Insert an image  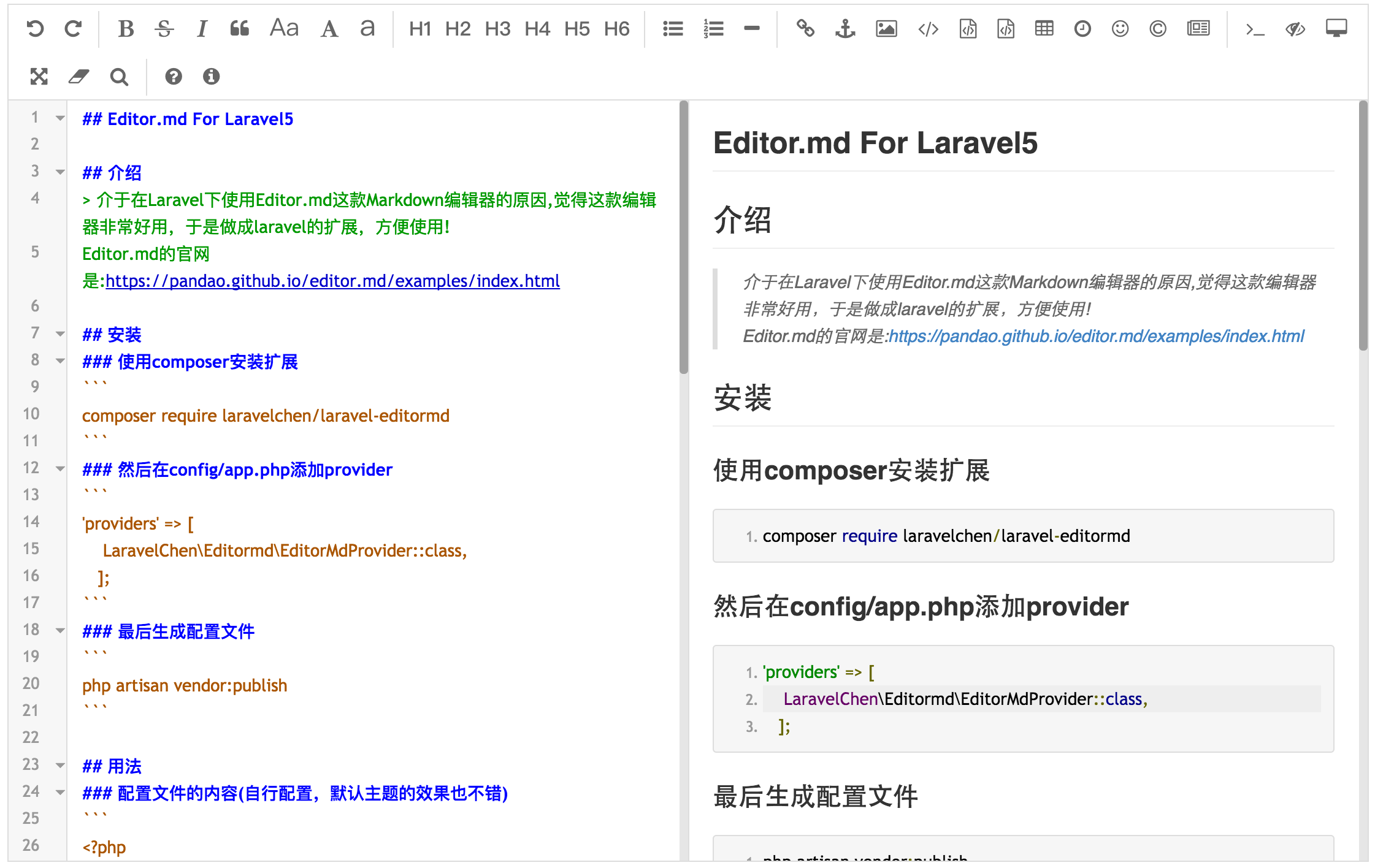(886, 29)
